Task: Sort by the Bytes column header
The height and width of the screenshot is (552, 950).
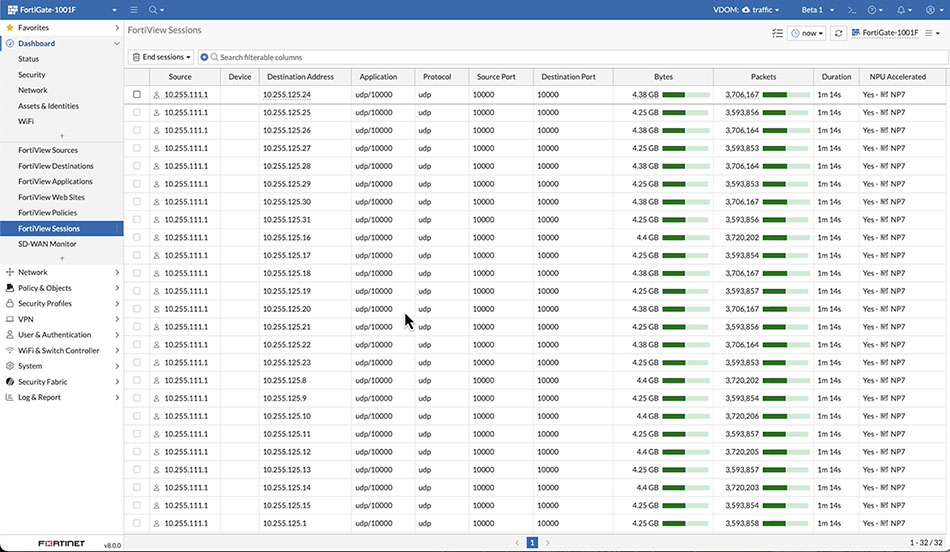Action: point(663,77)
